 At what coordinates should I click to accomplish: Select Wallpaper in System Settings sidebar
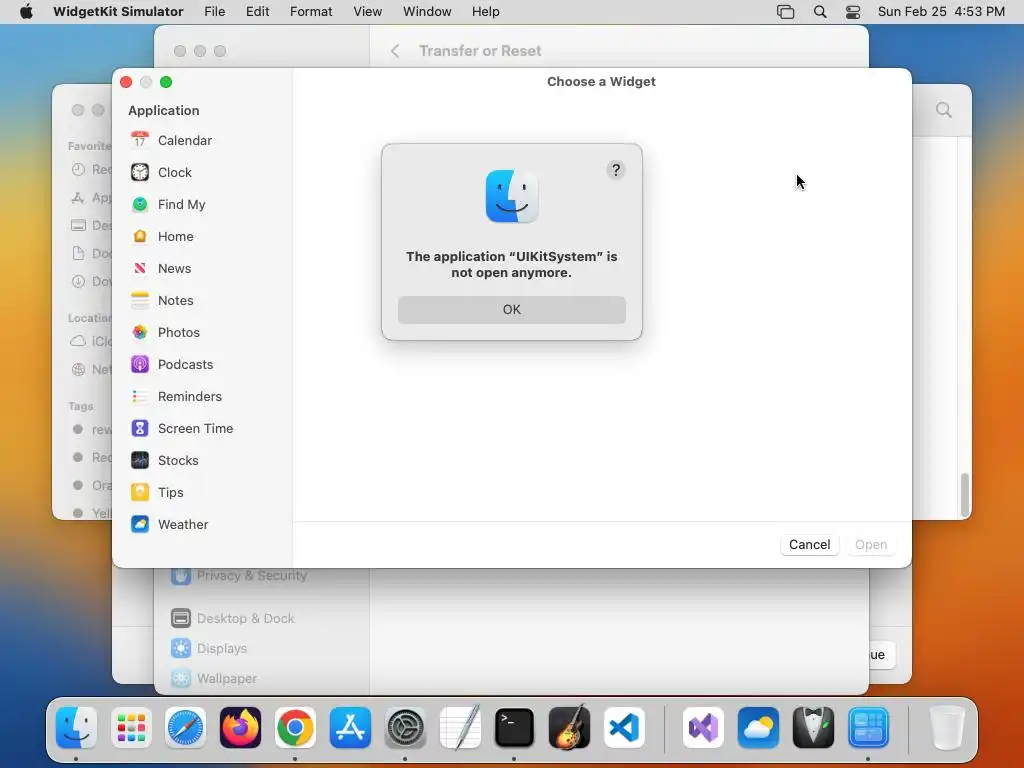[214, 679]
